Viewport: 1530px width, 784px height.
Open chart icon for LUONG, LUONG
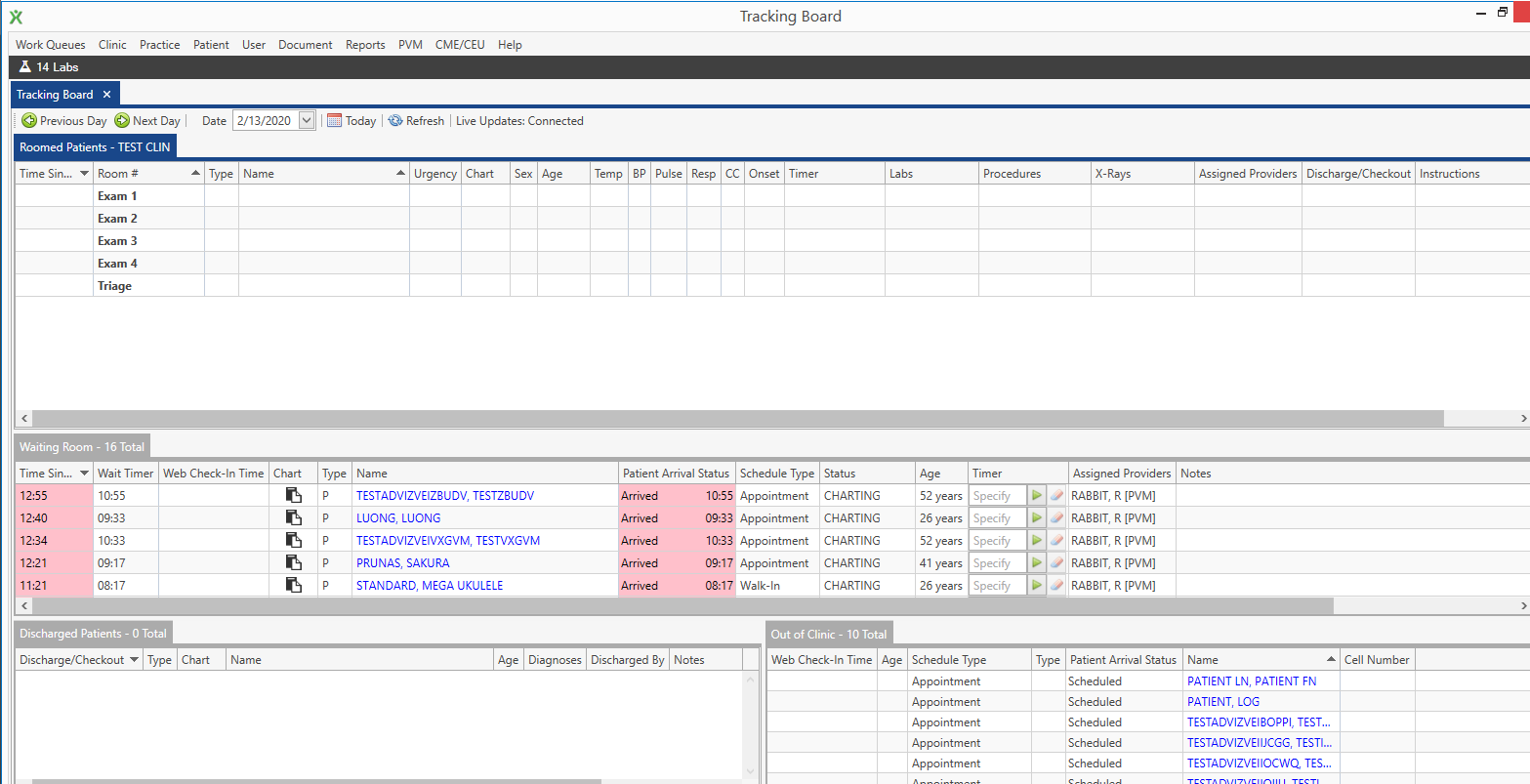[293, 518]
